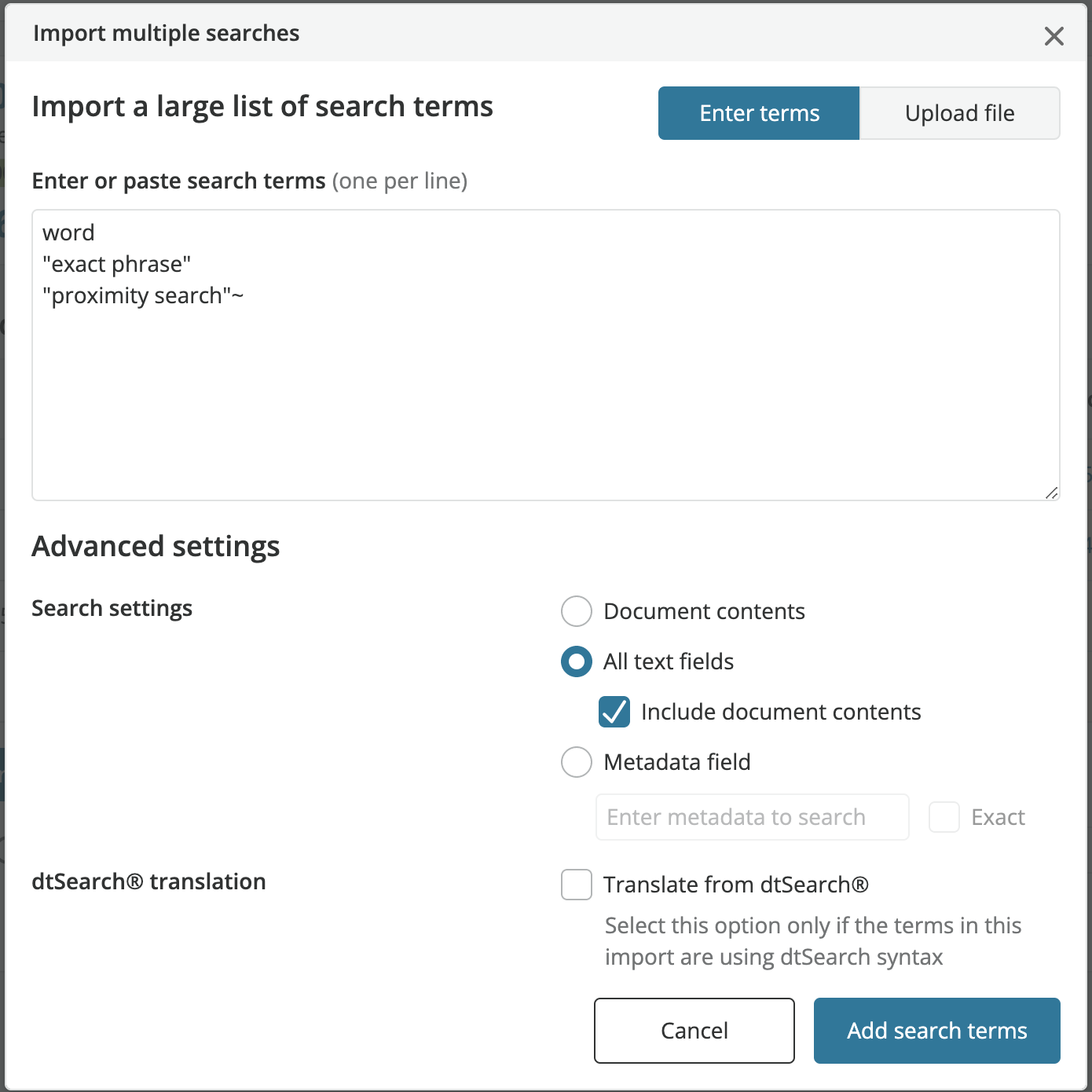Select the Document contents radio button
Viewport: 1092px width, 1092px height.
tap(576, 611)
